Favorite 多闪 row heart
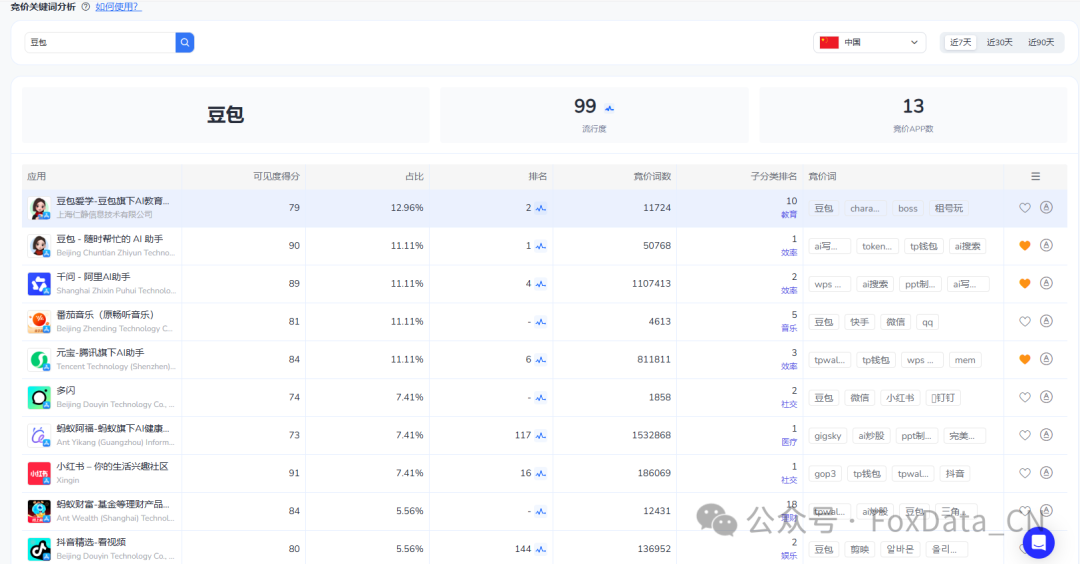Viewport: 1080px width, 564px height. [x=1025, y=397]
